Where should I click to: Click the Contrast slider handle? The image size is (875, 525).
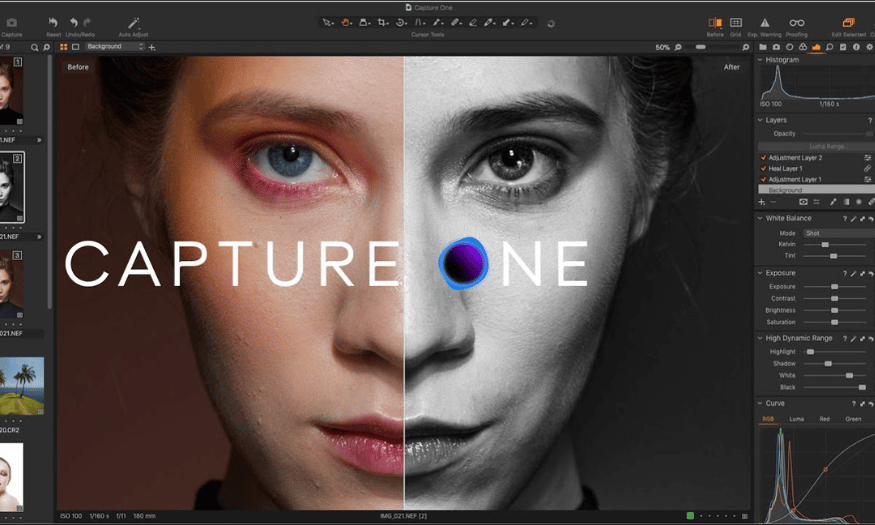834,298
